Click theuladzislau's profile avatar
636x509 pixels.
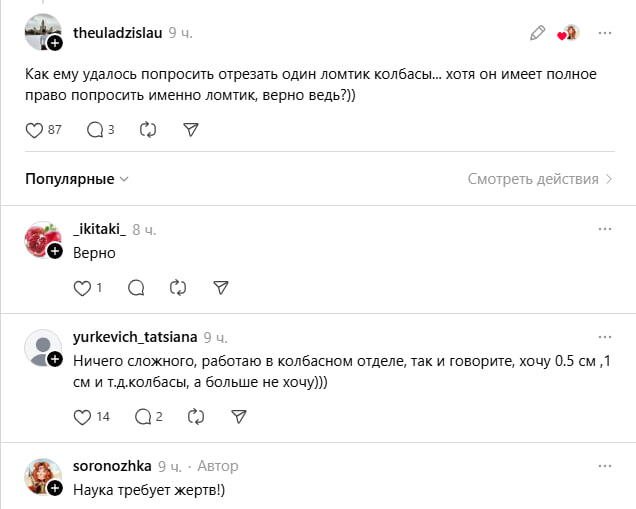tap(41, 33)
